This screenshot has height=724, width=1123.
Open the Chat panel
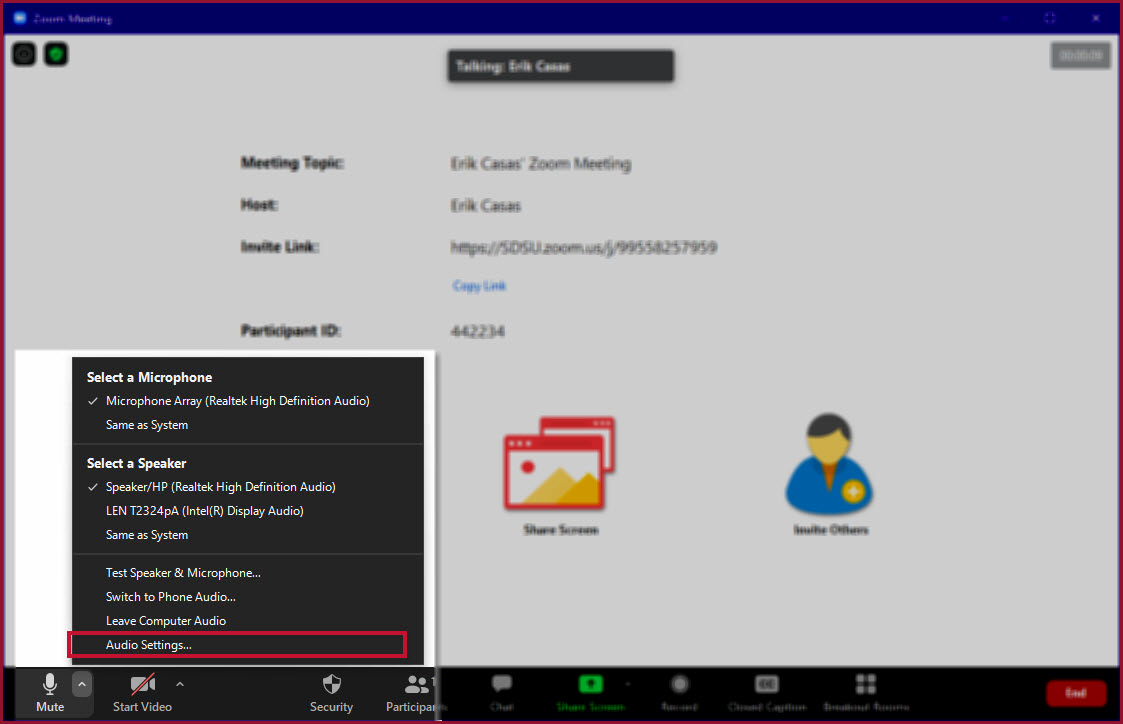coord(501,692)
